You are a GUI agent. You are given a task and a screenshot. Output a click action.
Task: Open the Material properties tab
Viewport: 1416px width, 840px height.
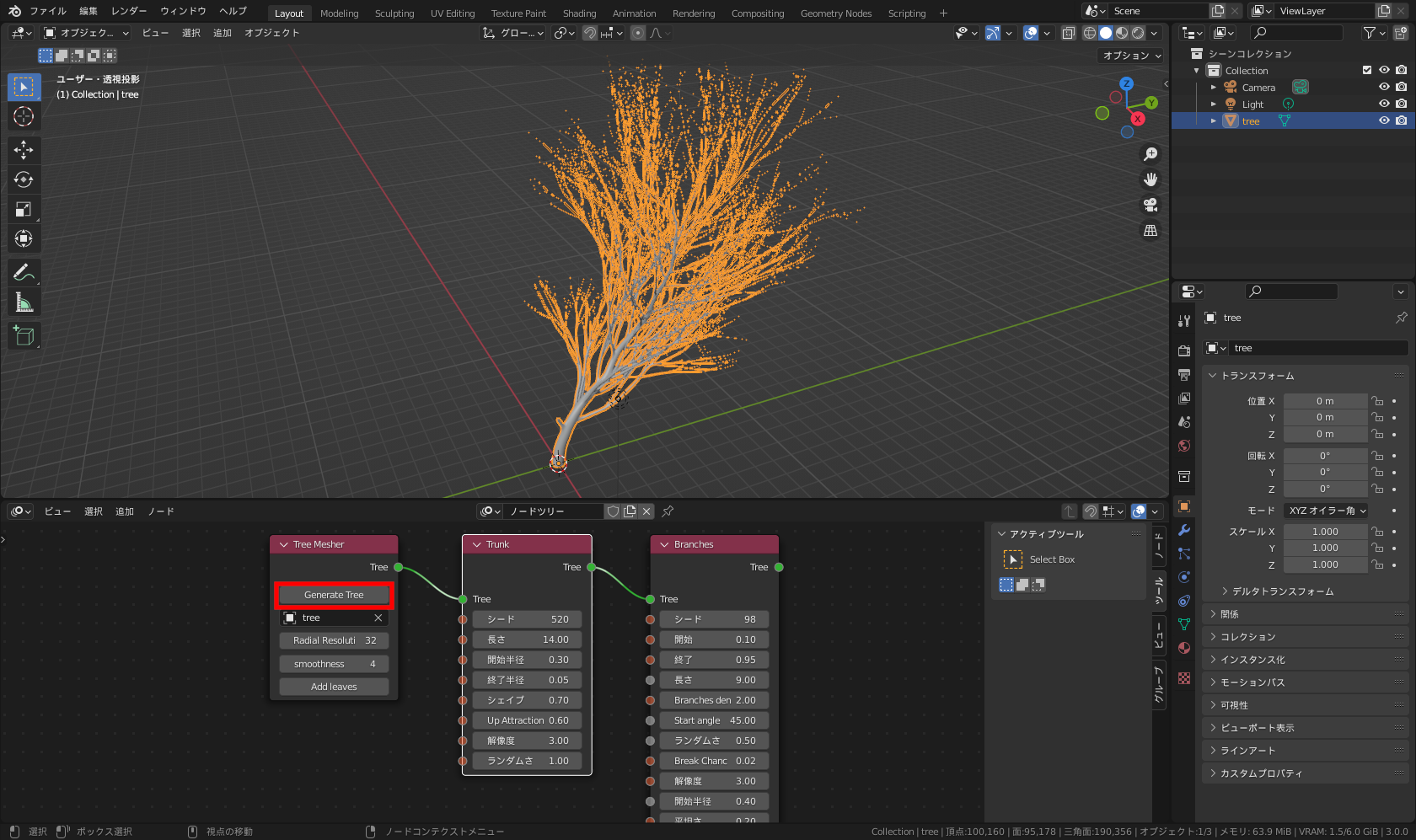(x=1183, y=647)
